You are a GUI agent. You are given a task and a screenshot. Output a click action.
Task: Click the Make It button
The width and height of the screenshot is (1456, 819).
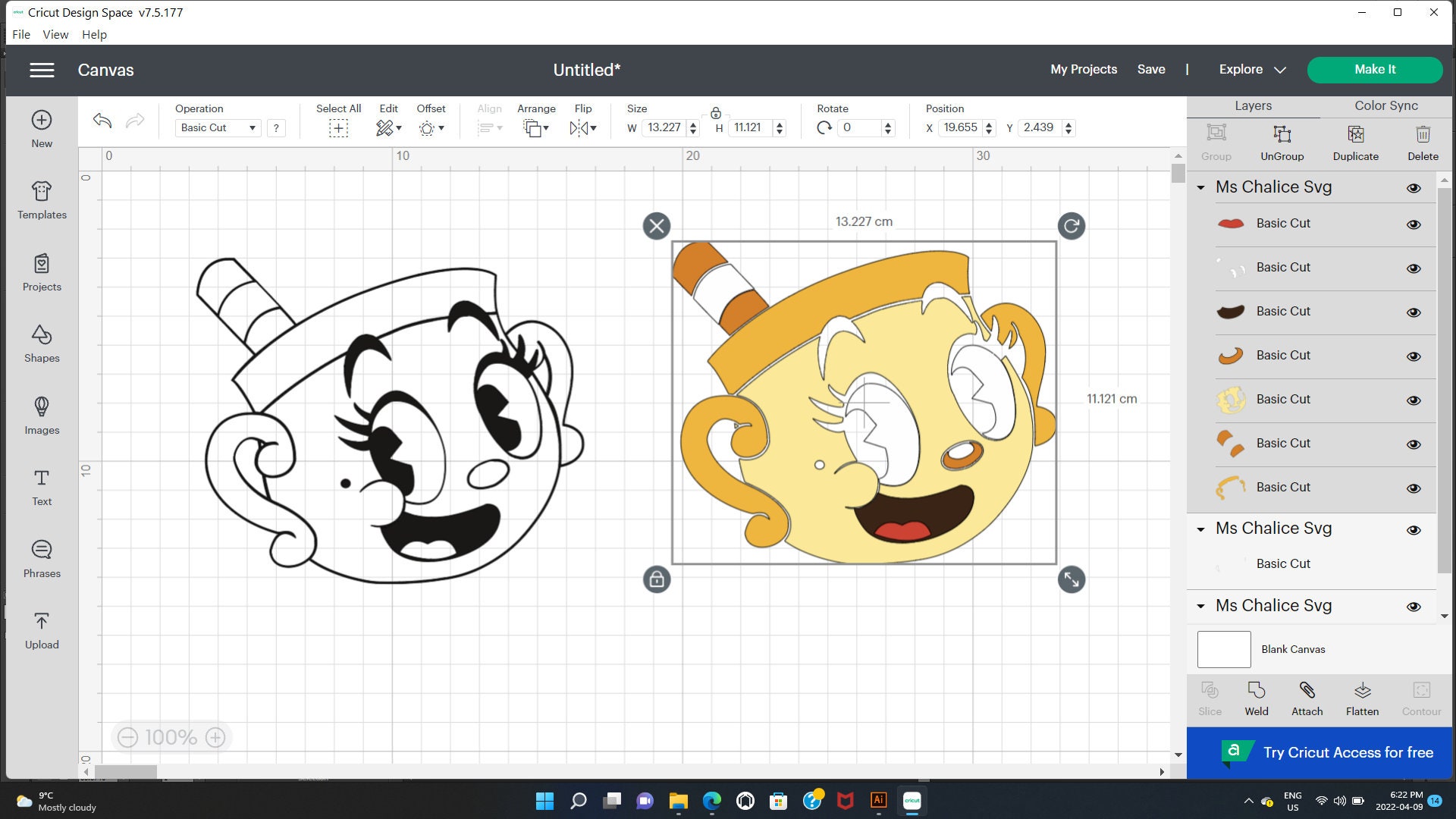coord(1375,69)
